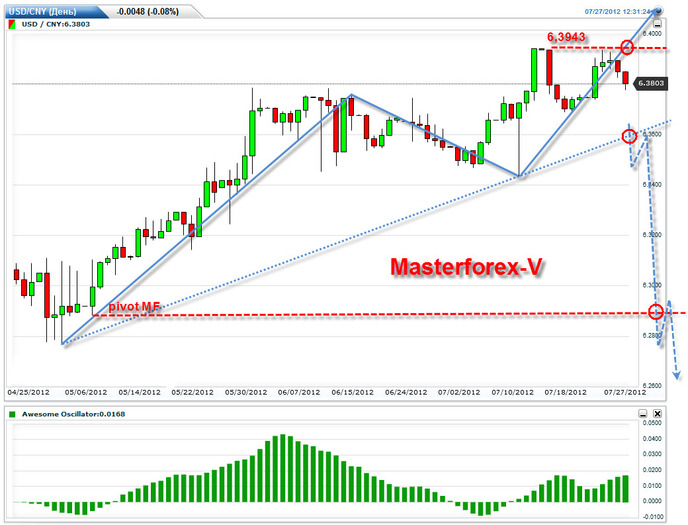Image resolution: width=688 pixels, height=525 pixels.
Task: Click the 07/02/2012 date axis label
Action: (459, 392)
